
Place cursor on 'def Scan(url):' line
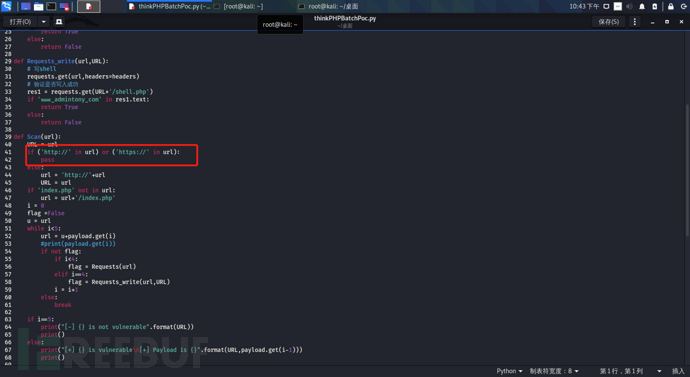coord(37,137)
